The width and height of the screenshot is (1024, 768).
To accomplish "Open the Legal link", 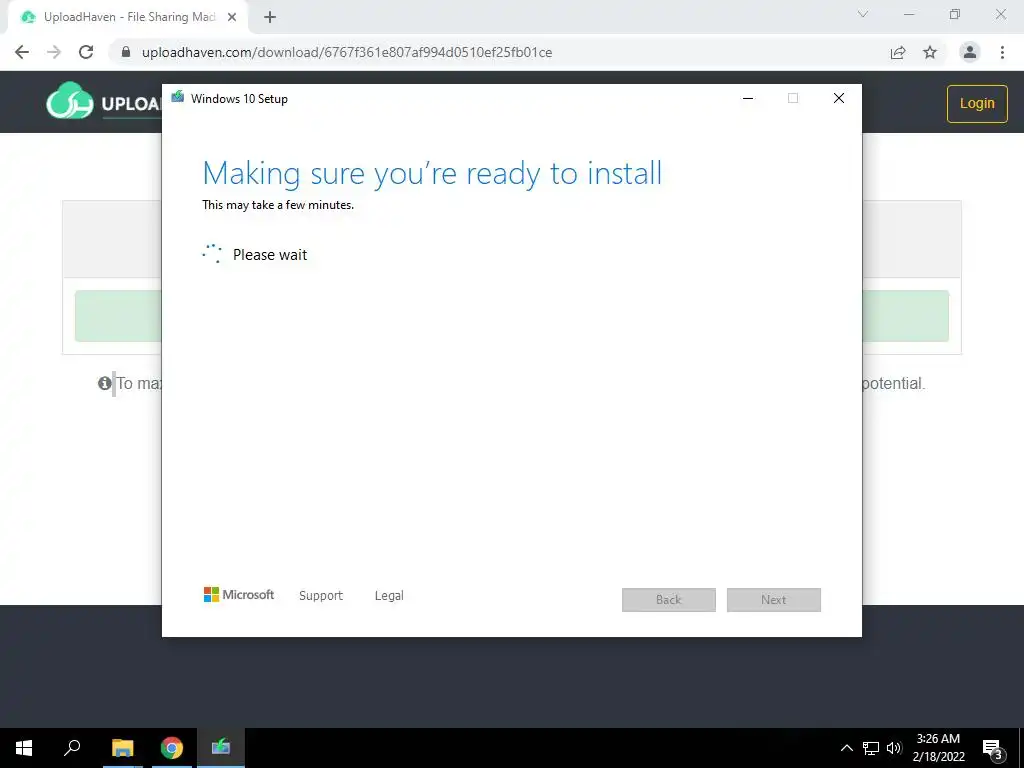I will click(x=389, y=596).
